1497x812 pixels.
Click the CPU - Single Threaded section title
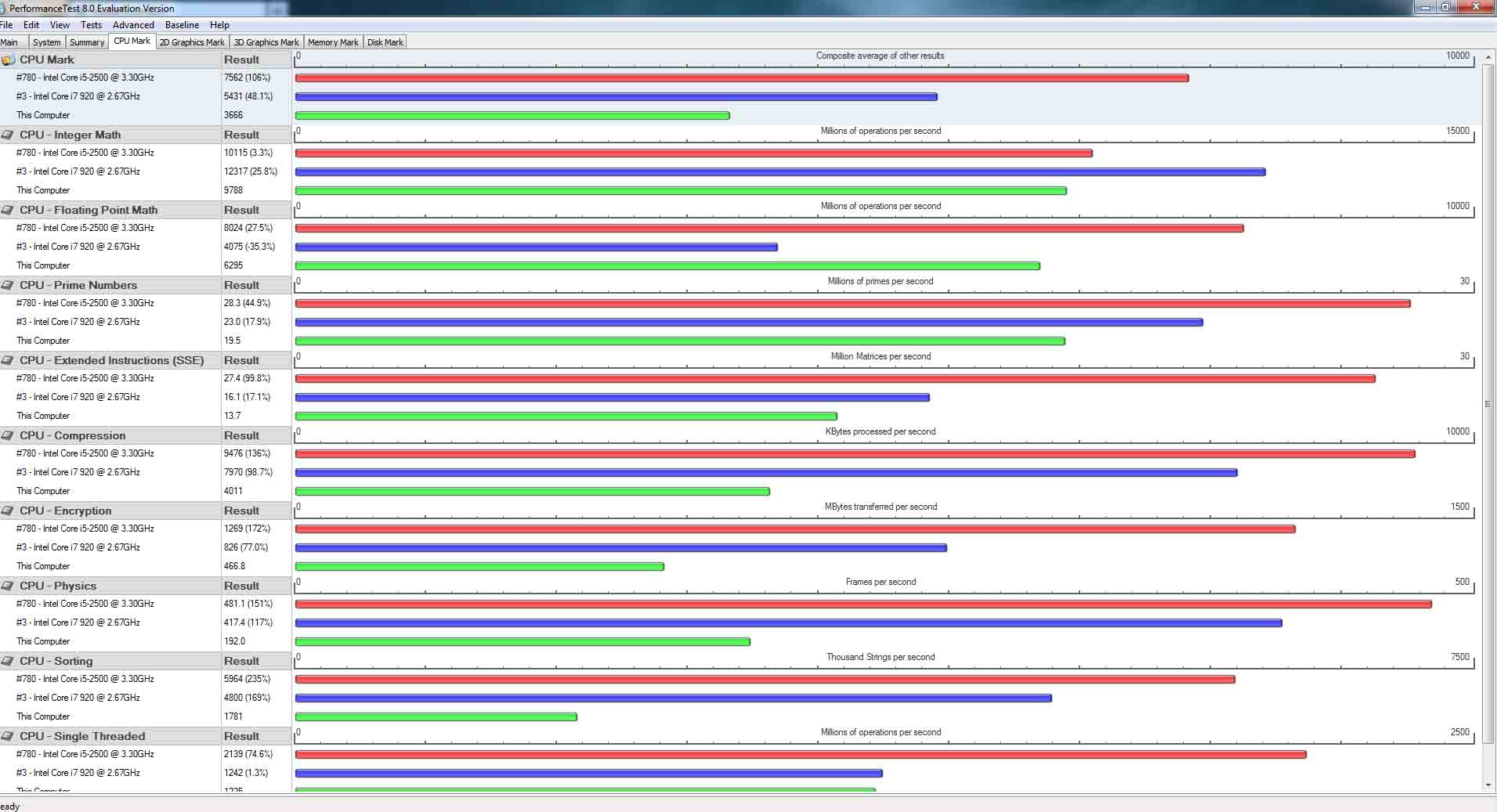pos(82,736)
